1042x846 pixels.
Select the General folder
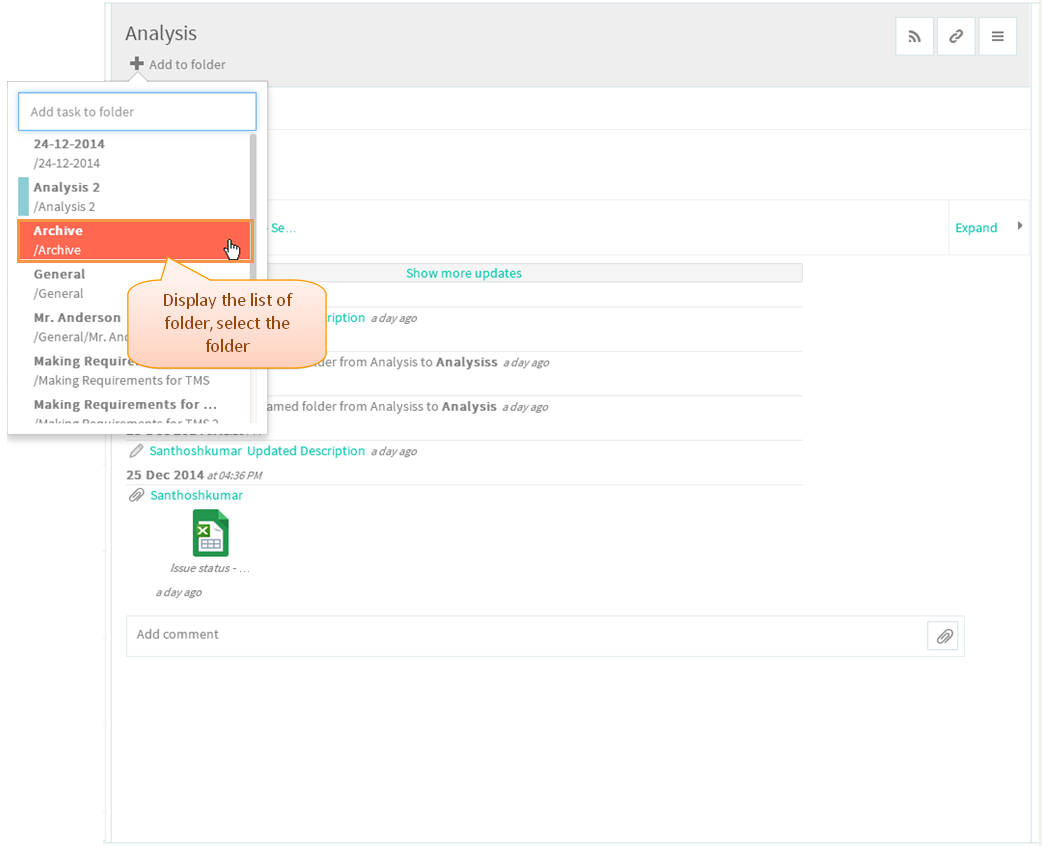click(134, 284)
